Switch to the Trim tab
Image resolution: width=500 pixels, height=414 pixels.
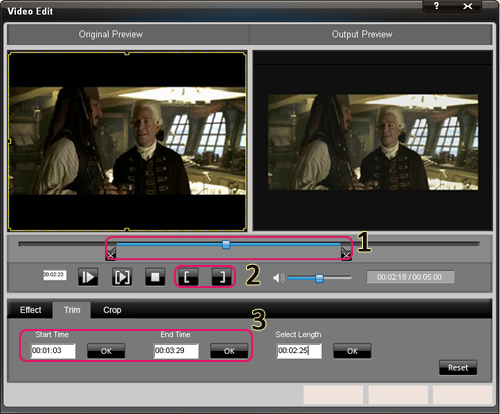click(x=72, y=310)
